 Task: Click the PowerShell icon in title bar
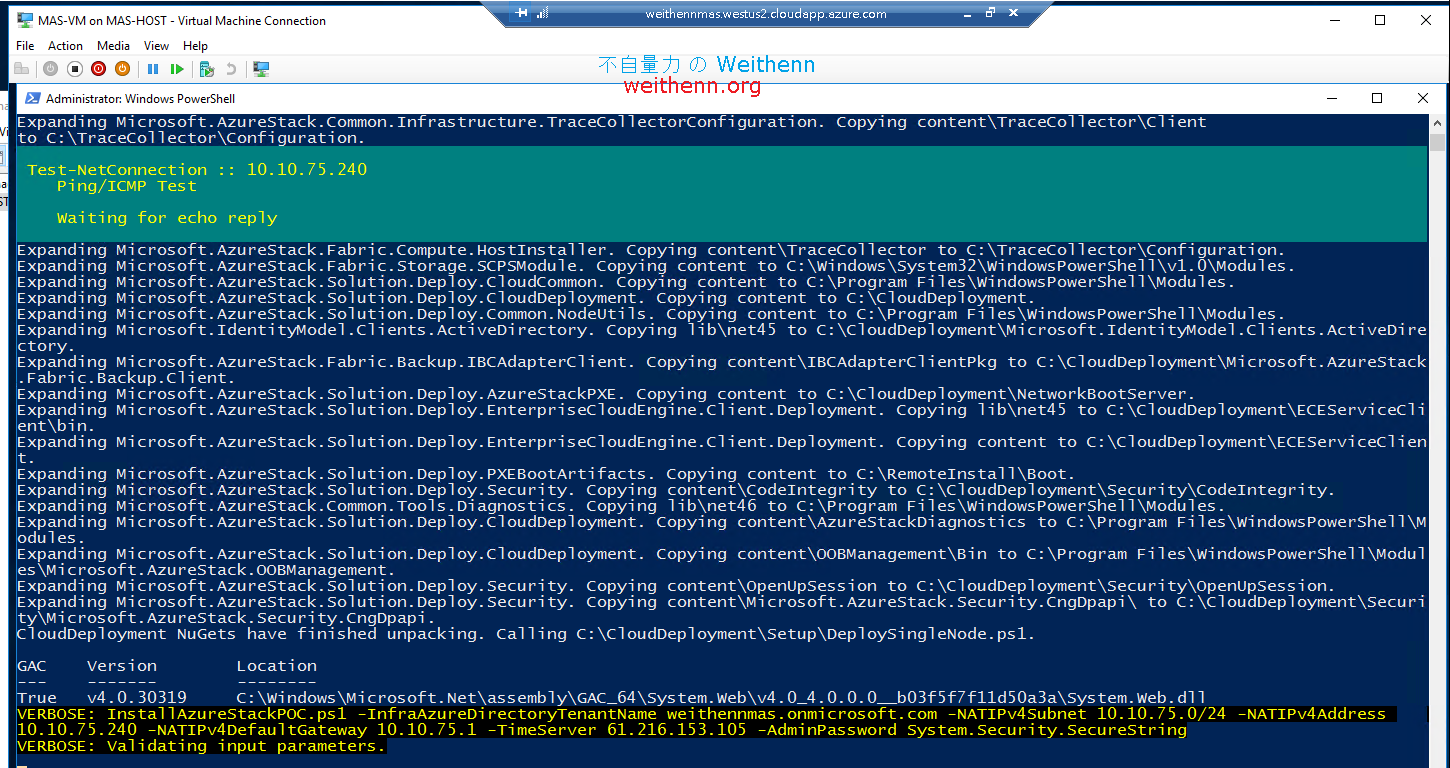pyautogui.click(x=32, y=98)
